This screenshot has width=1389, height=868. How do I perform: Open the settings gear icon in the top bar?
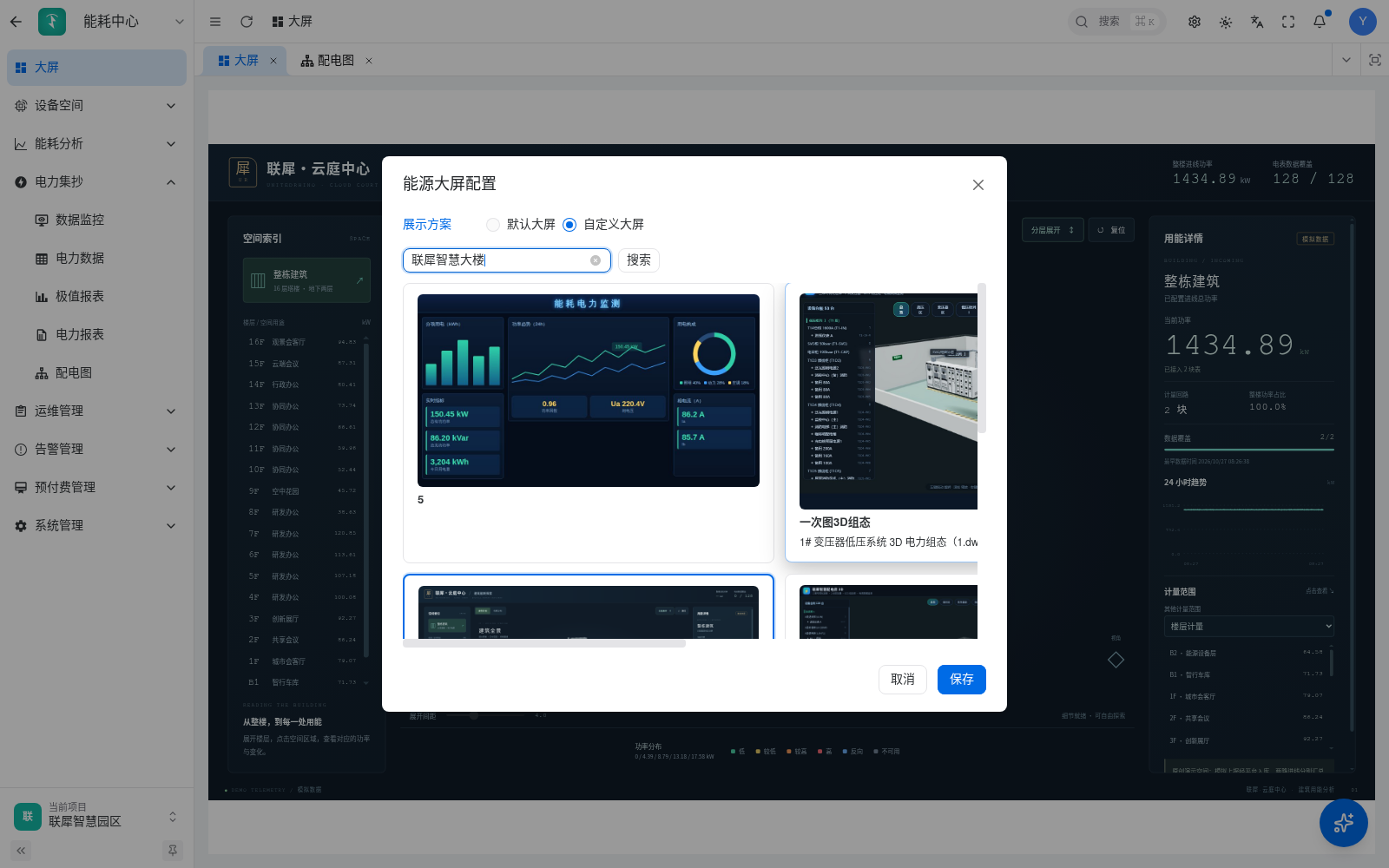coord(1195,22)
